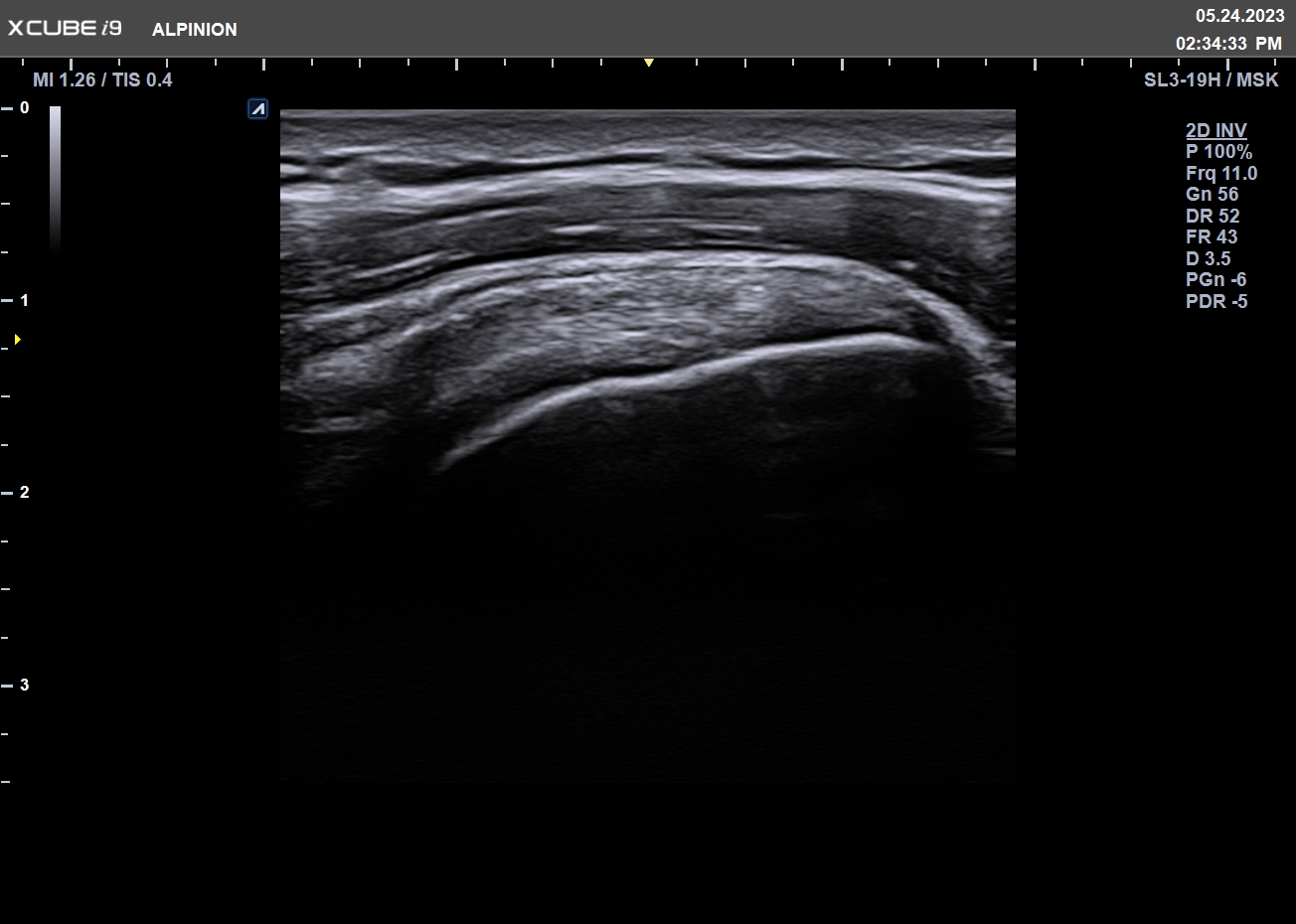Click the ALPINION brand label

pyautogui.click(x=194, y=30)
